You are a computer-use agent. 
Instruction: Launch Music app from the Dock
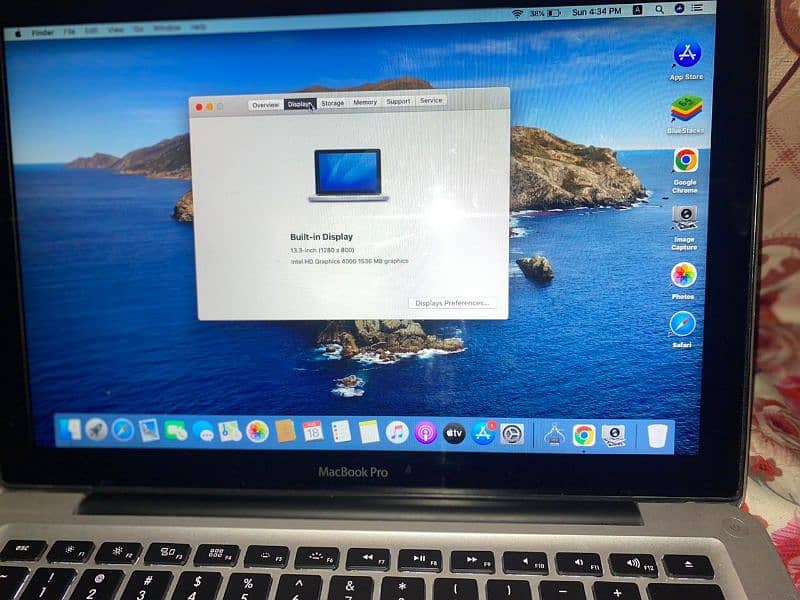point(397,432)
